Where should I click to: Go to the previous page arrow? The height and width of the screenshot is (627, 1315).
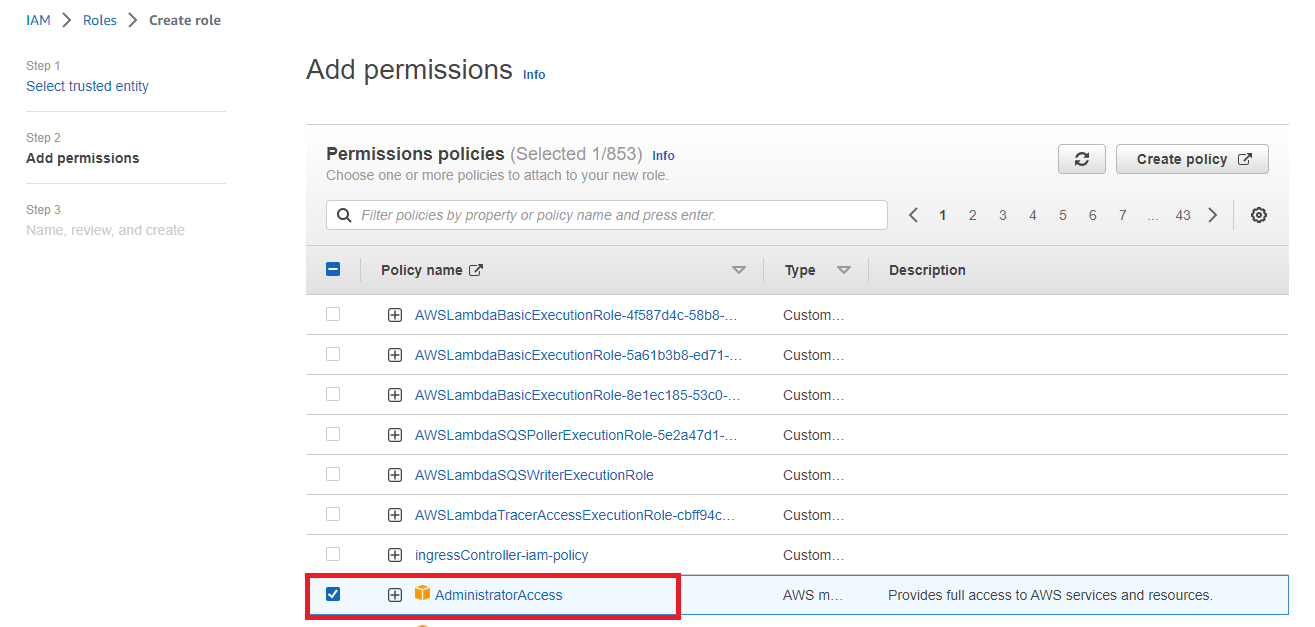point(913,215)
